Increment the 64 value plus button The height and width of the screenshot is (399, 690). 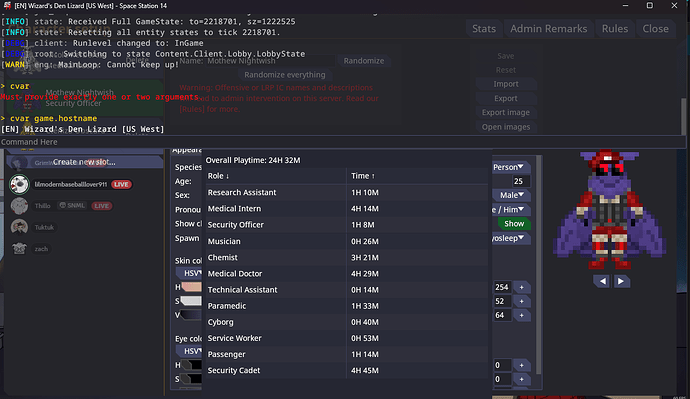pos(521,315)
